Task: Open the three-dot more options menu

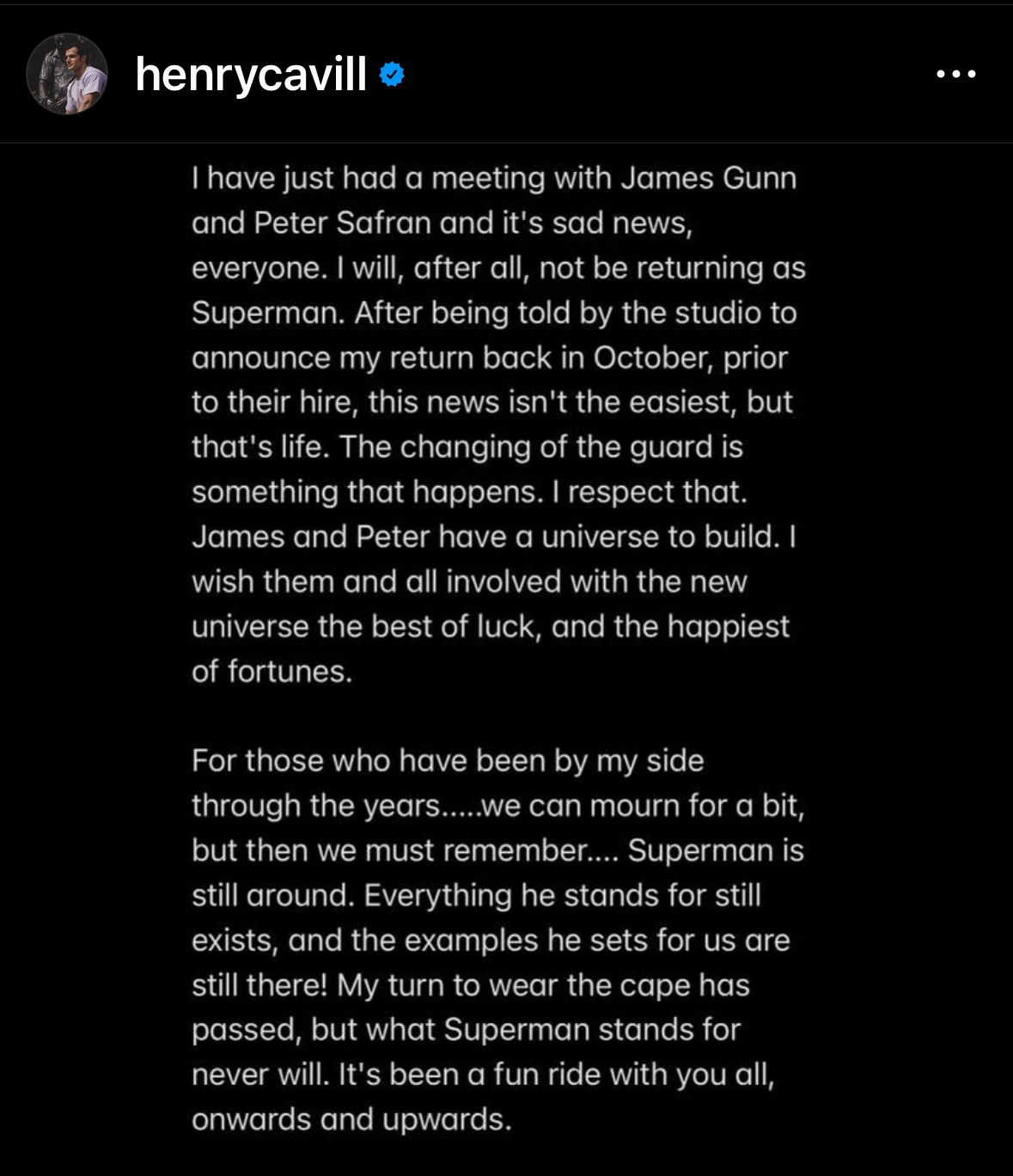Action: point(955,74)
